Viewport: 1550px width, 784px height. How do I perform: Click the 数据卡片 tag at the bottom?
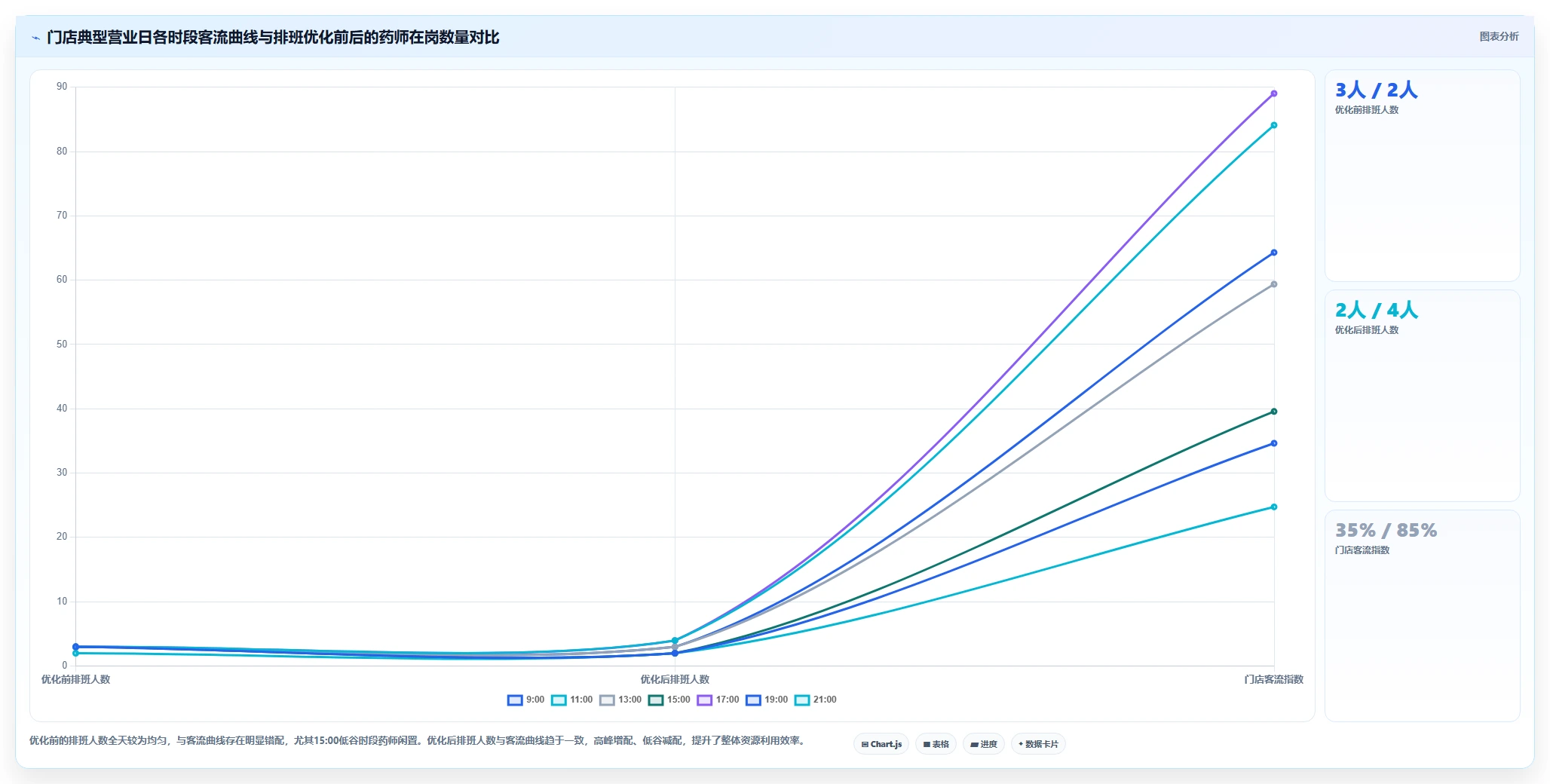pos(1038,744)
